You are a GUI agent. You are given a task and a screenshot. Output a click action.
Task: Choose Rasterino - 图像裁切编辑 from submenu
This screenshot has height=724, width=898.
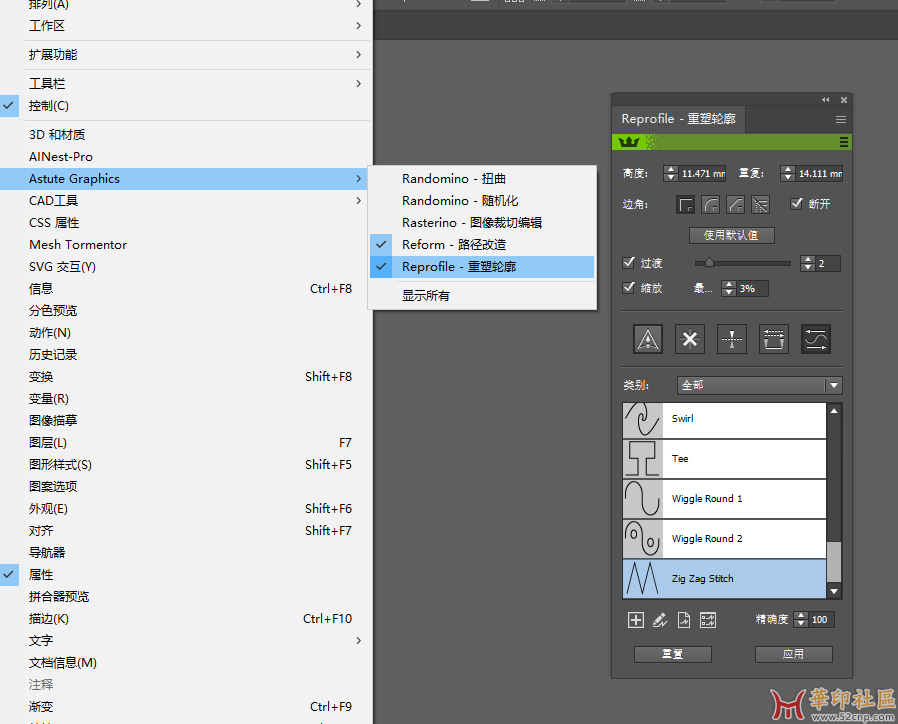click(x=482, y=223)
